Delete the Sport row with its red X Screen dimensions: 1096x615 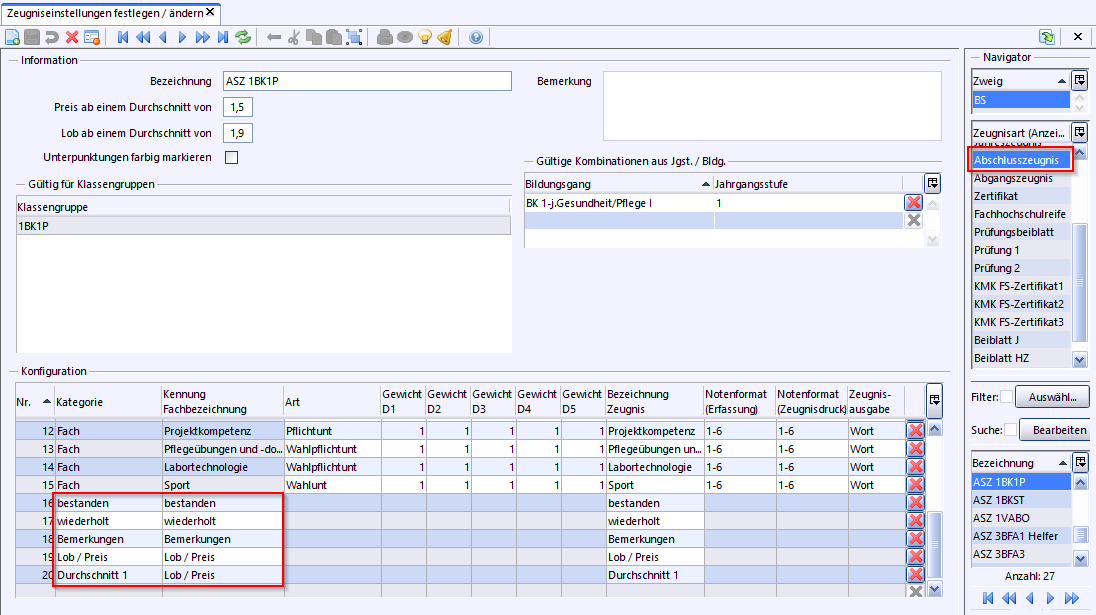tap(915, 485)
